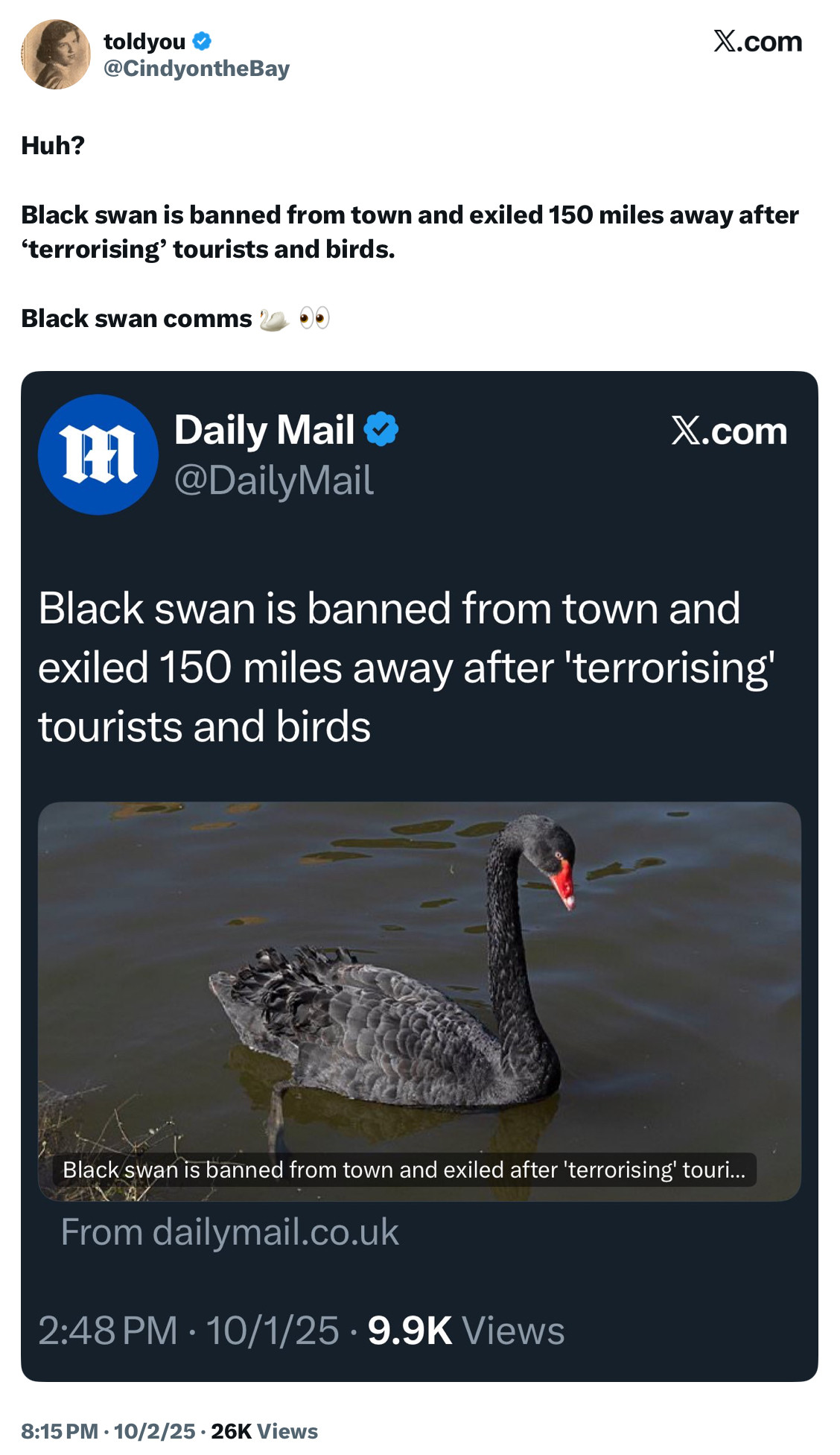Click toldyou's blue verified badge
This screenshot has width=840, height=1455.
tap(202, 41)
